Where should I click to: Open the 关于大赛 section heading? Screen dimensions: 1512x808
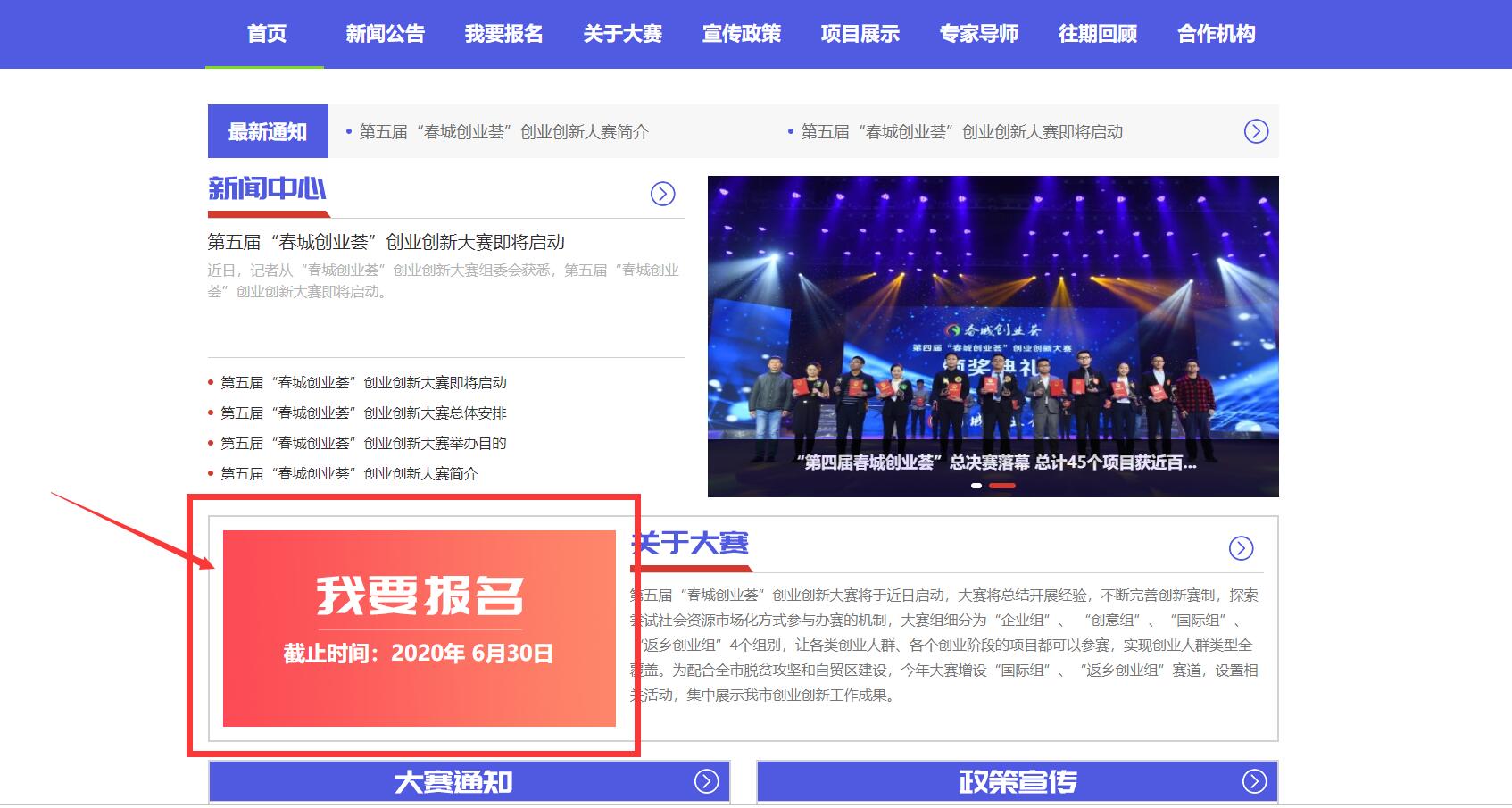690,543
